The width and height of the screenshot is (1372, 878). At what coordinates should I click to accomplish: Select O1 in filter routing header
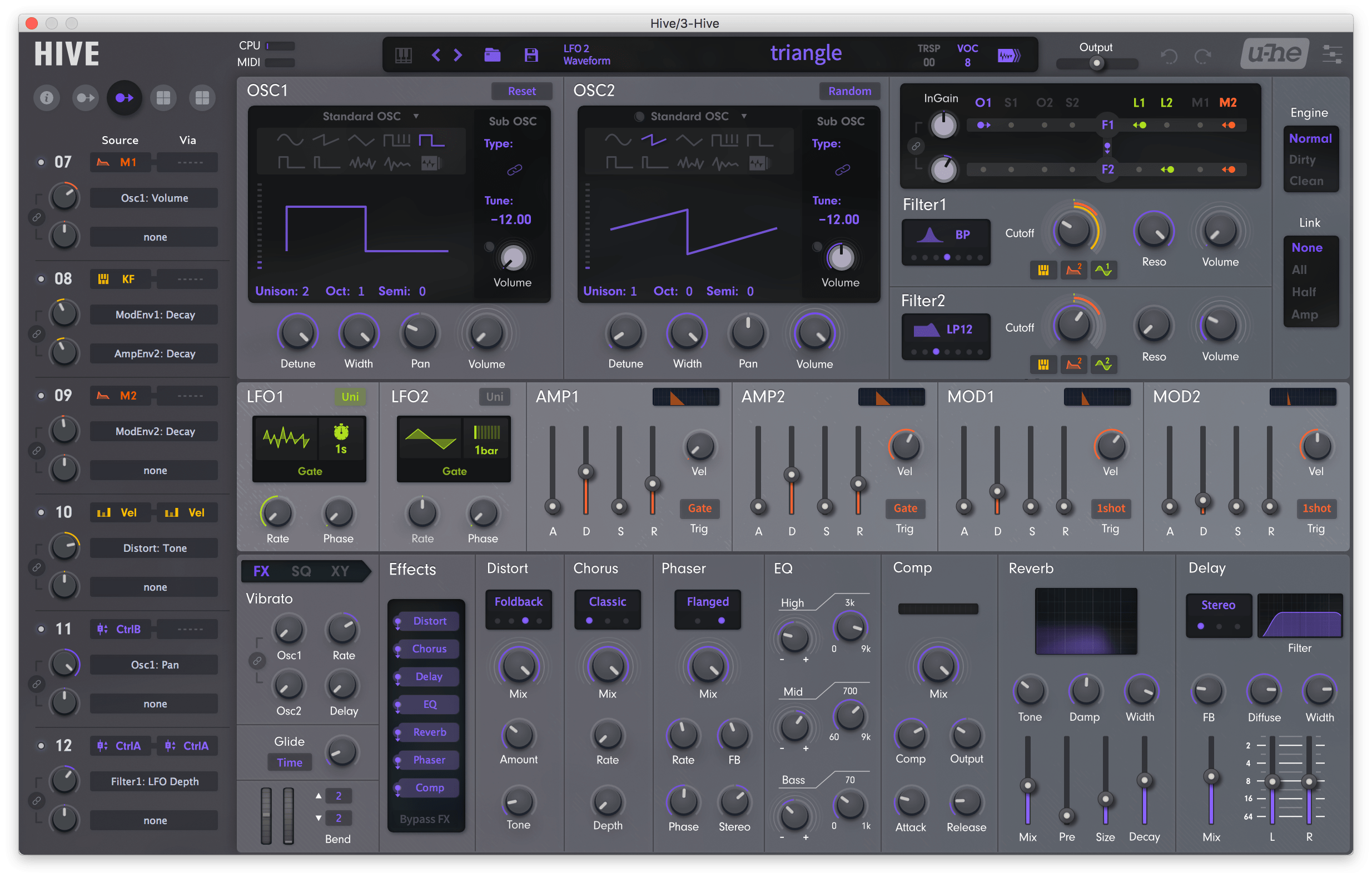pos(982,103)
